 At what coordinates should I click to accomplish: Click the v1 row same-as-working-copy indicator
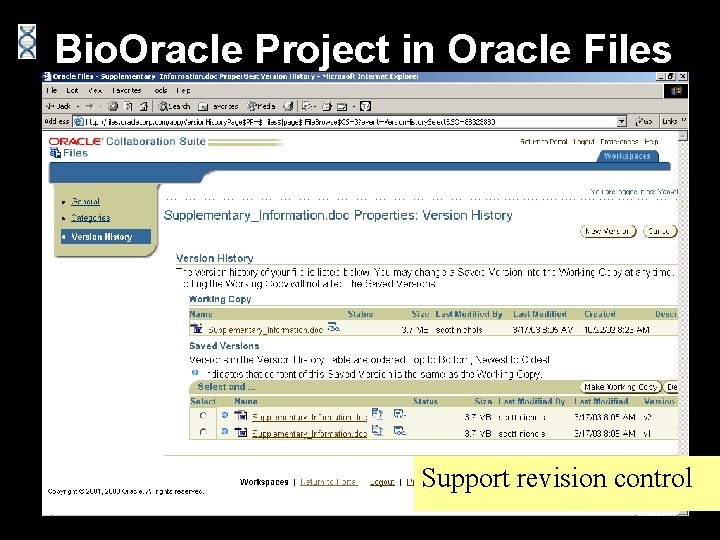225,432
